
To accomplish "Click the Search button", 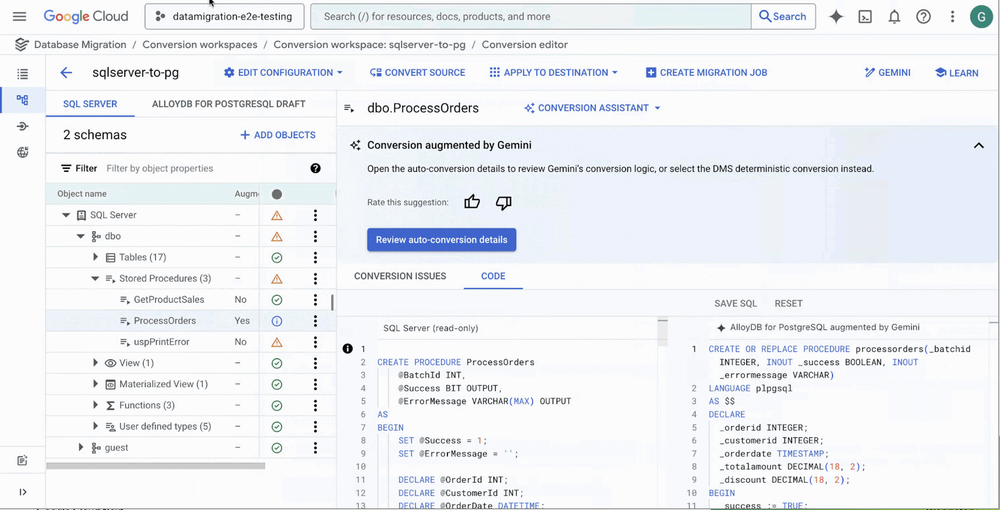I will (783, 17).
